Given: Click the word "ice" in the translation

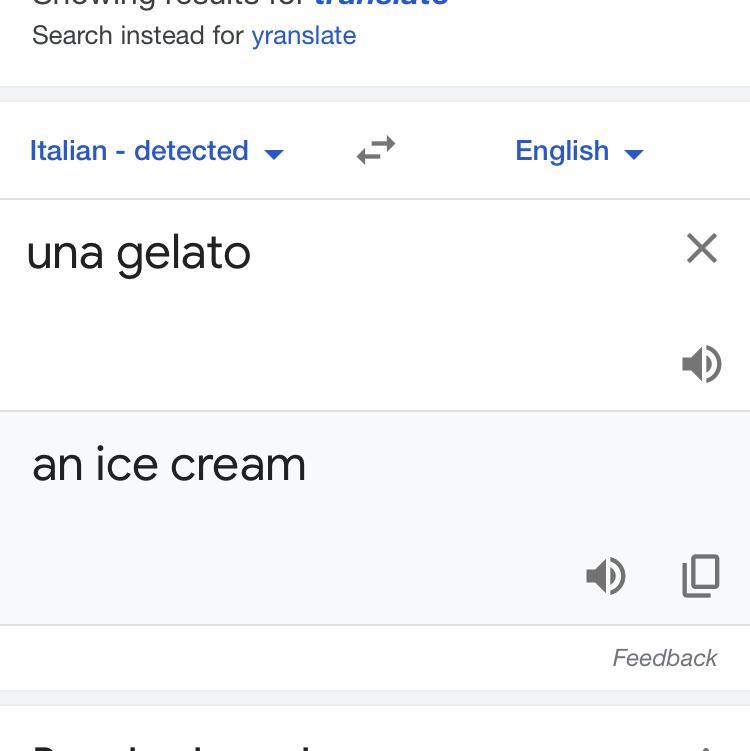Looking at the screenshot, I should (126, 465).
